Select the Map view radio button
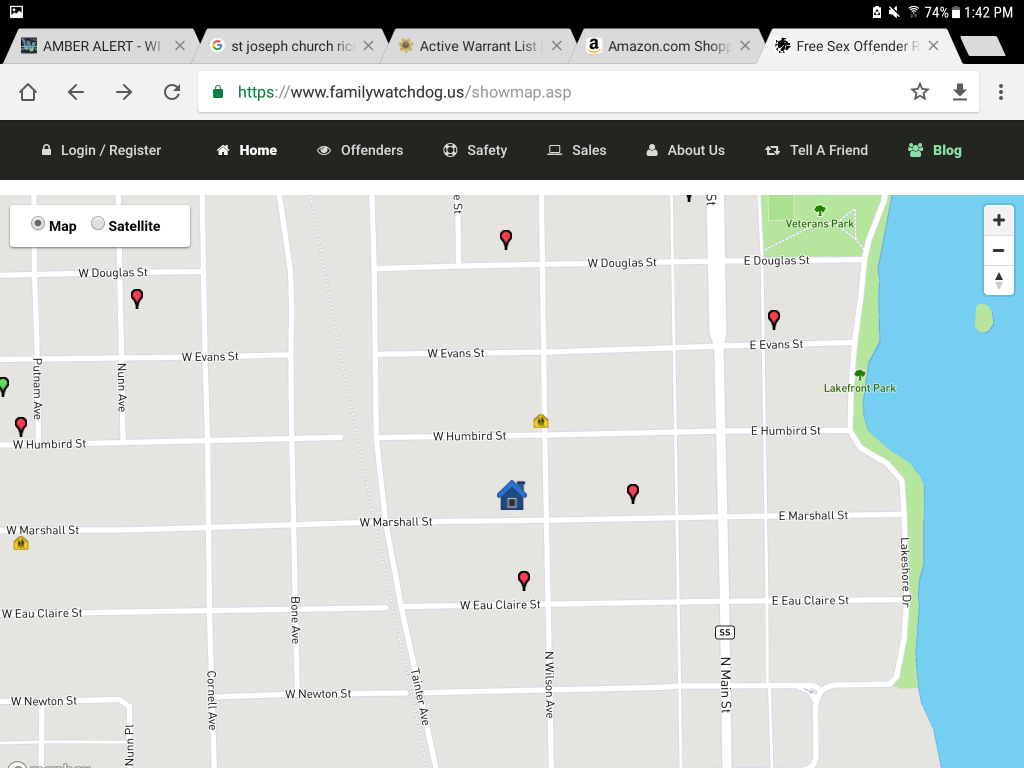 pyautogui.click(x=39, y=224)
